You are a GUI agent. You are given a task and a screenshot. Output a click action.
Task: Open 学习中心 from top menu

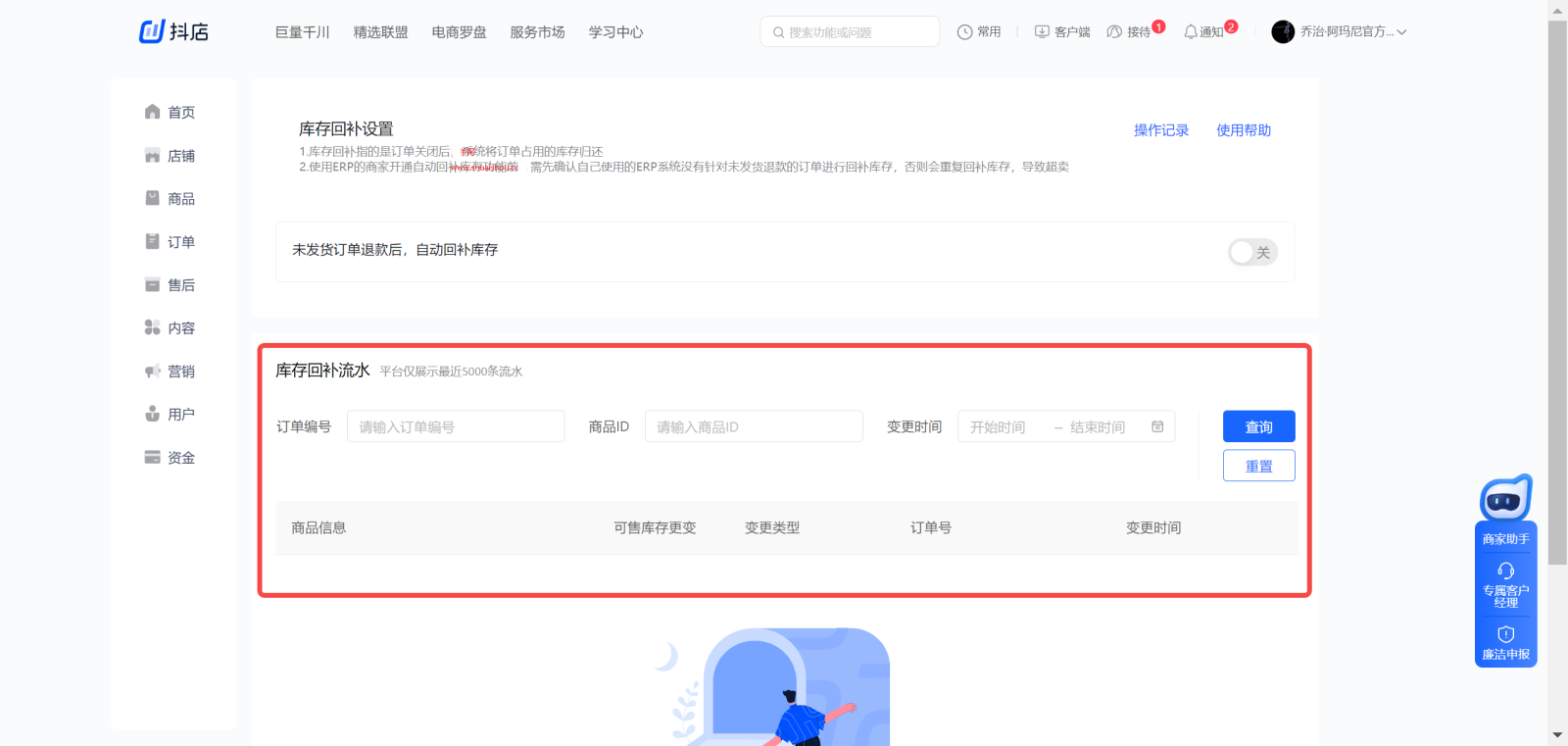pyautogui.click(x=615, y=32)
